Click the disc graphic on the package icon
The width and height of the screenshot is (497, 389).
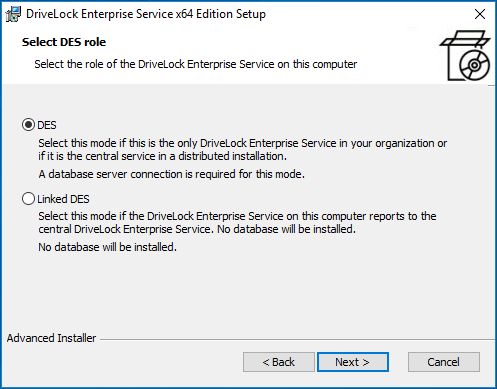475,65
